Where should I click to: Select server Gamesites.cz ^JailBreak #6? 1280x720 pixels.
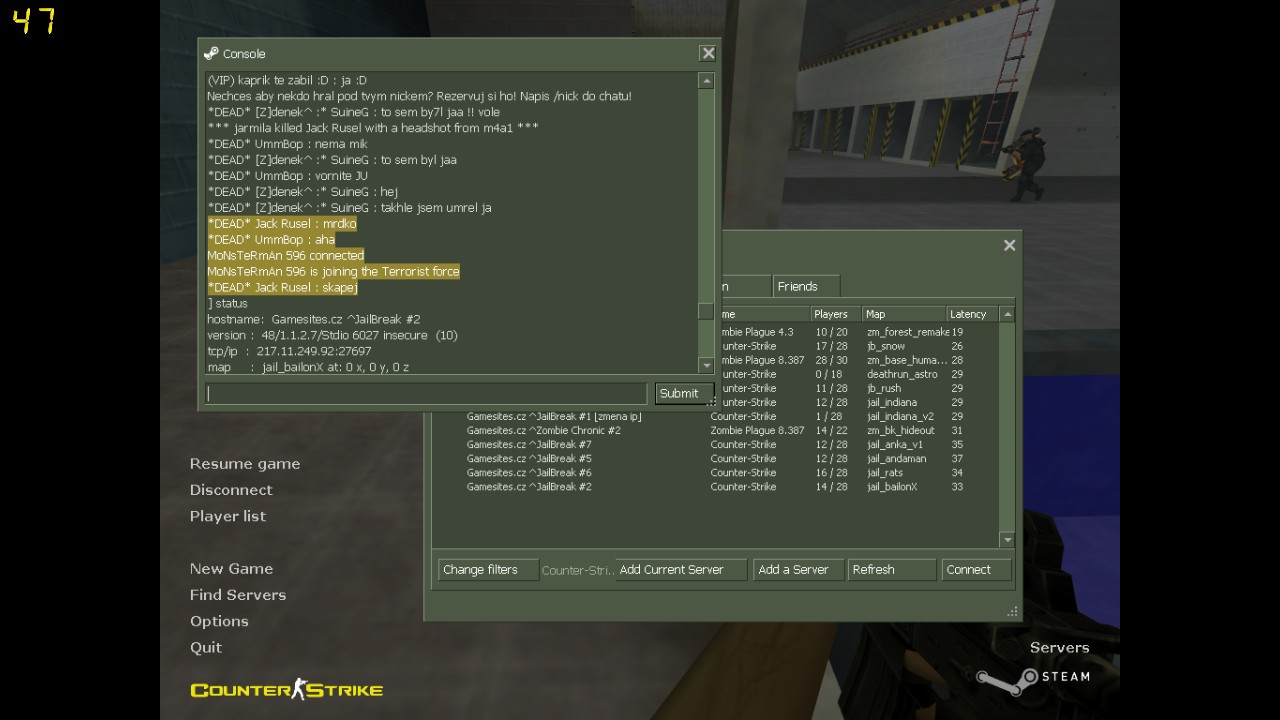(x=715, y=472)
